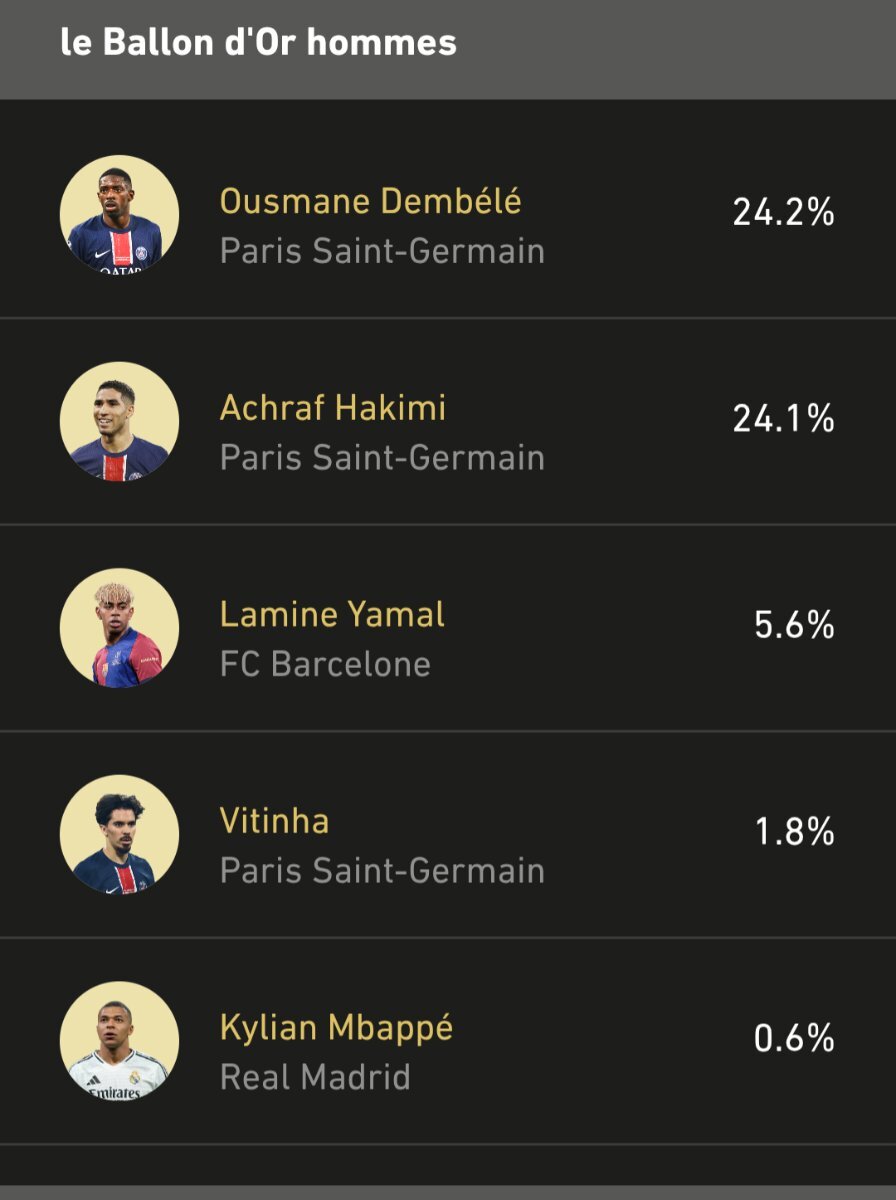896x1200 pixels.
Task: Select the 0.6% vote percentage
Action: [x=794, y=1039]
